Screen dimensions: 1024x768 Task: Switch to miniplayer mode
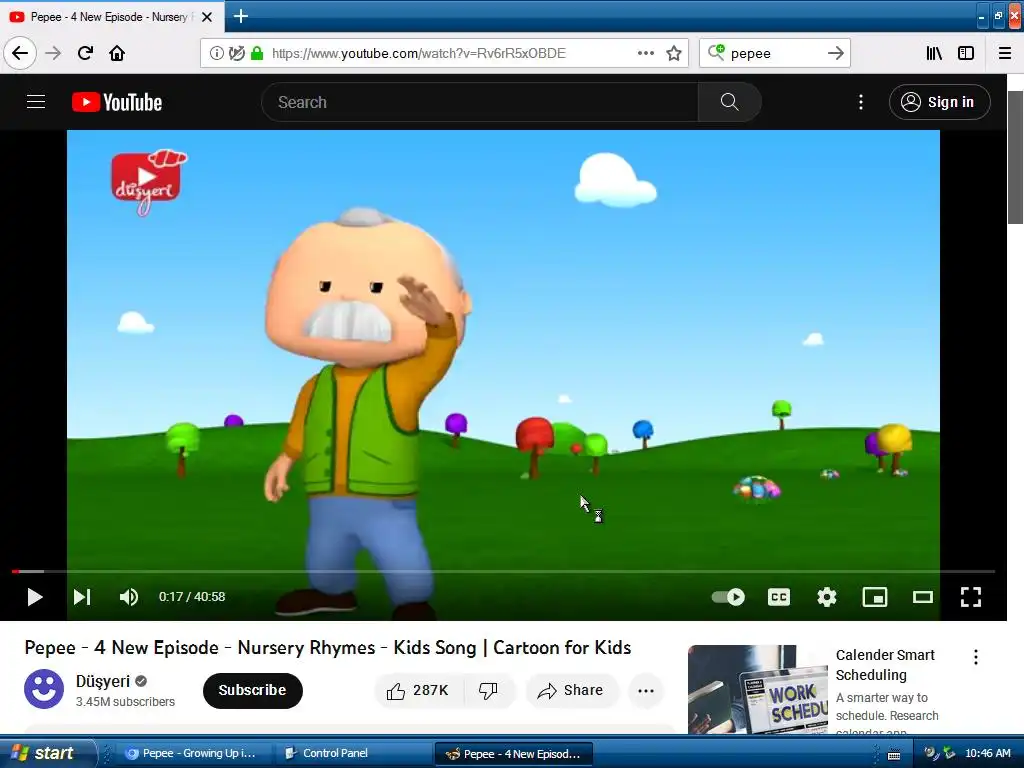coord(874,597)
